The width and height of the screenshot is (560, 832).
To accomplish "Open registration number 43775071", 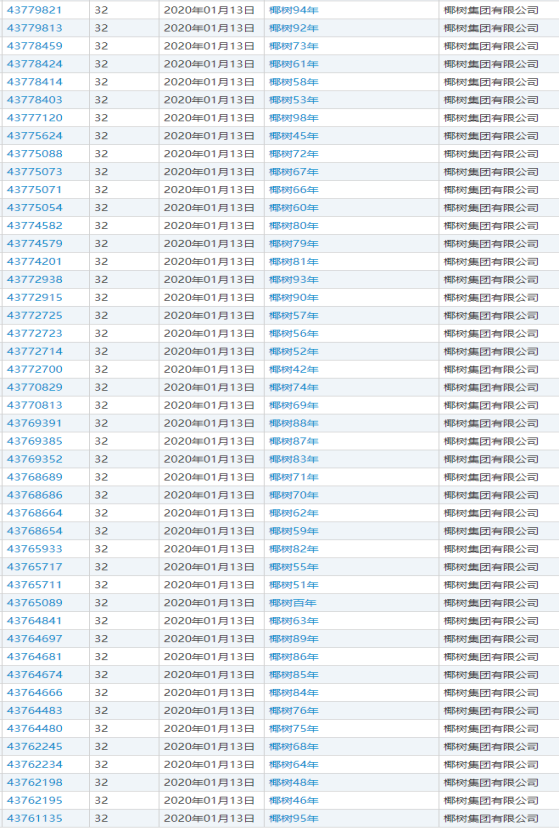I will [35, 190].
